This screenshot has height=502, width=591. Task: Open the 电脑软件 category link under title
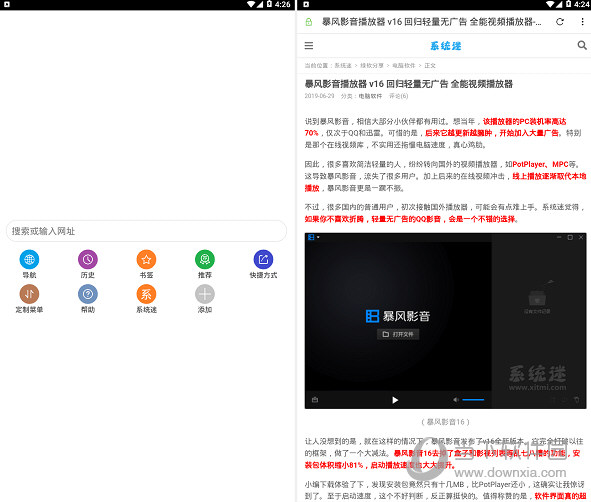[370, 96]
